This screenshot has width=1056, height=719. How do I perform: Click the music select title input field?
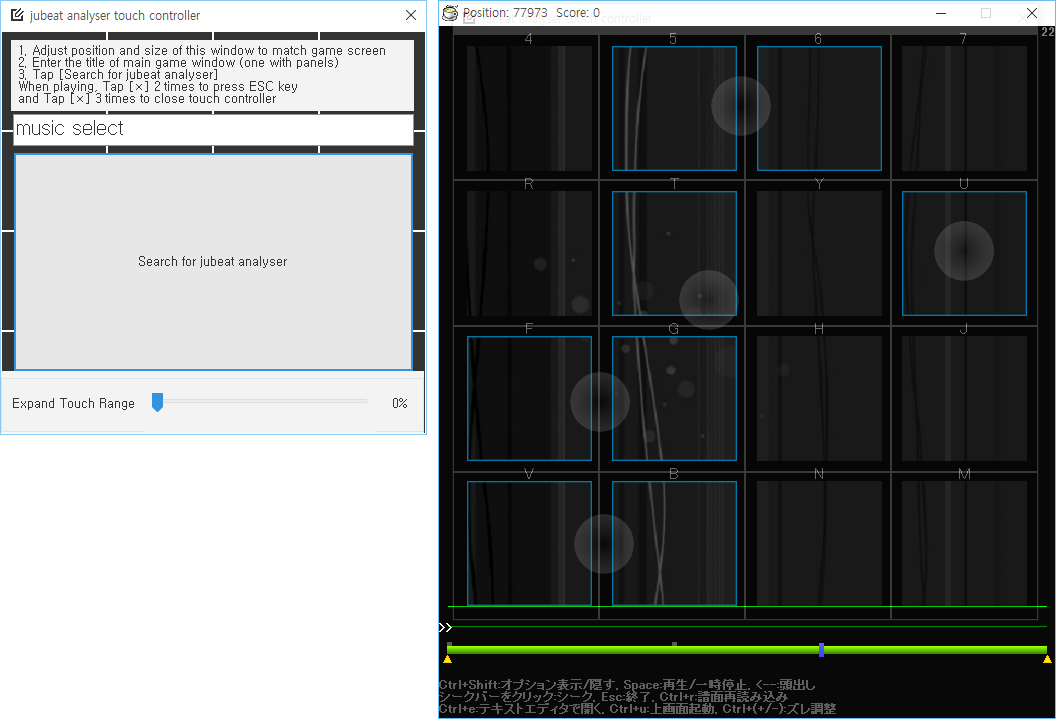(x=213, y=129)
